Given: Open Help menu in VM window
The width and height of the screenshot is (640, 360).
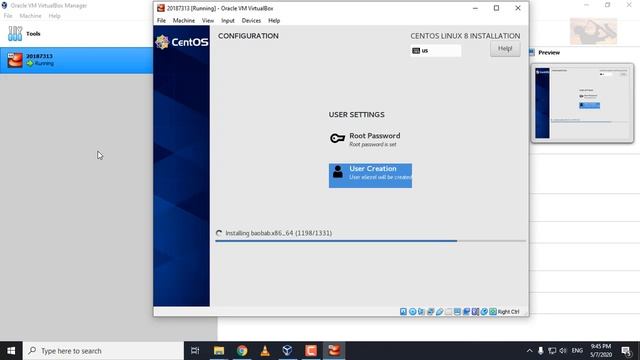Looking at the screenshot, I should point(274,20).
